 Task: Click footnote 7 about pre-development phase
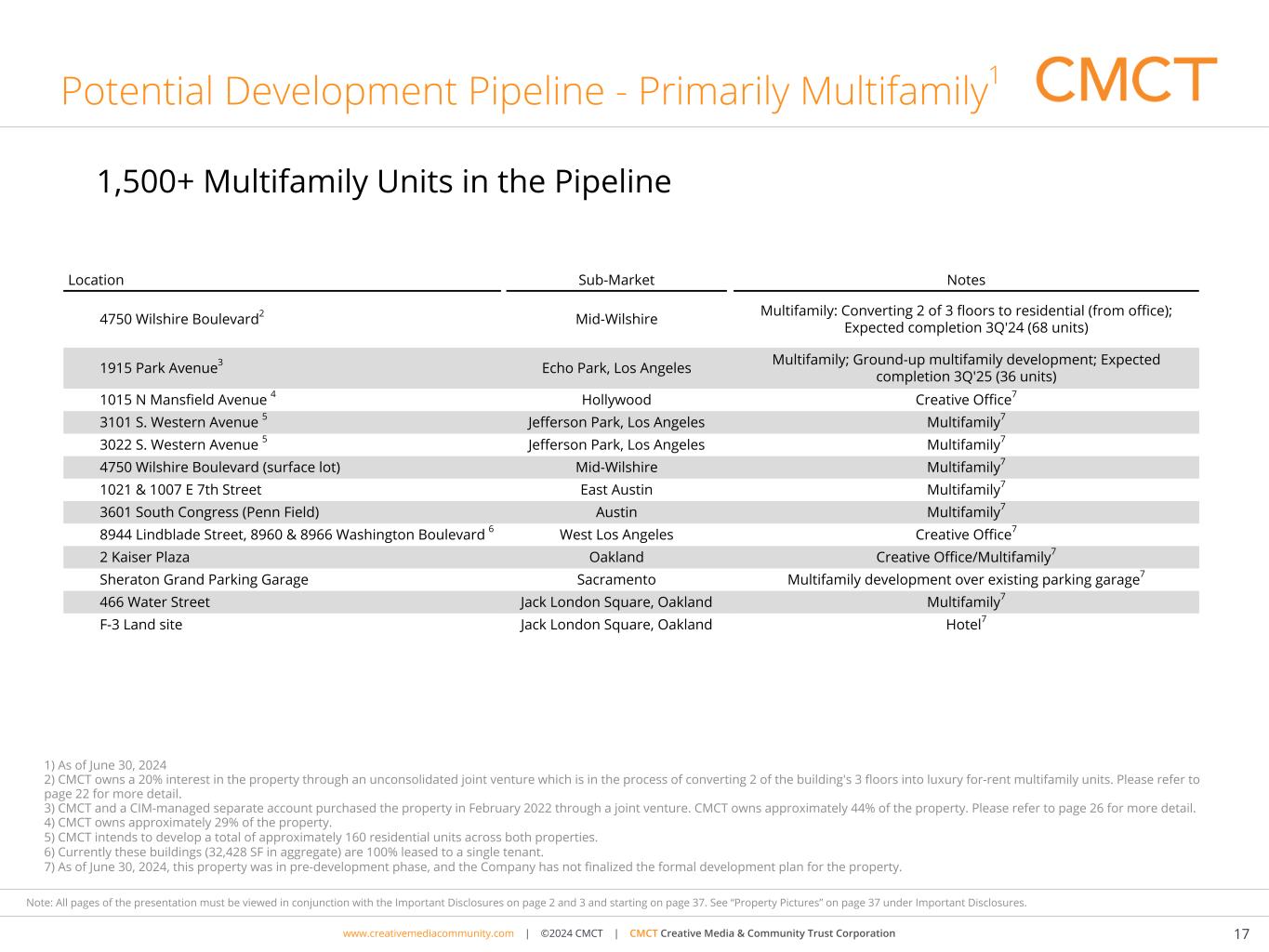coord(472,867)
